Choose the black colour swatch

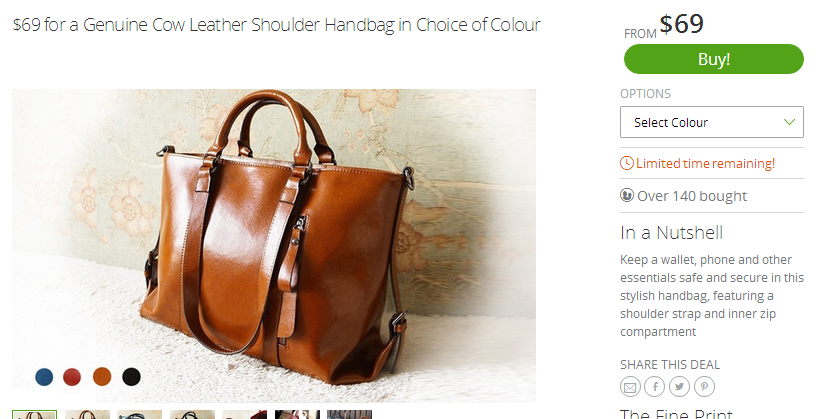click(131, 377)
